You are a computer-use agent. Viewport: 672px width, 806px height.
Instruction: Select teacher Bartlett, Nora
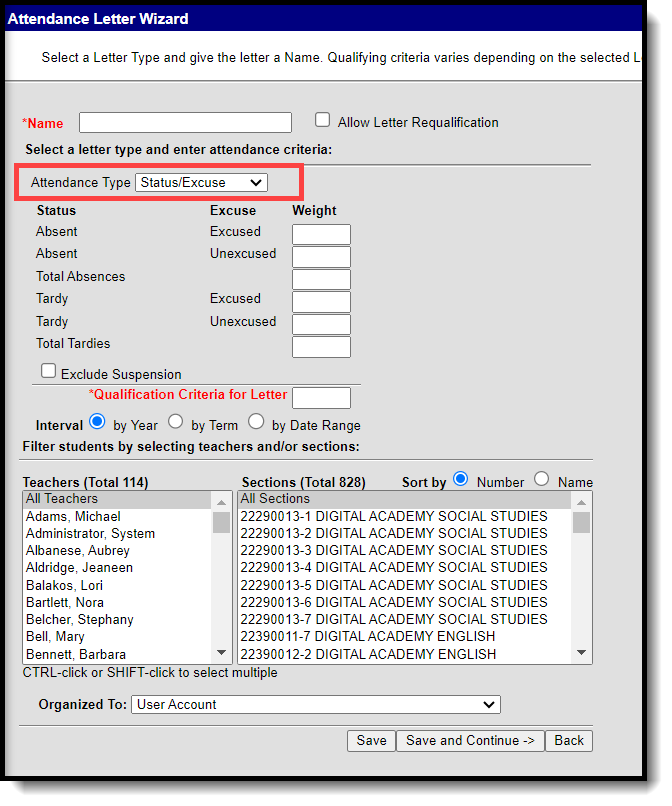tap(117, 602)
